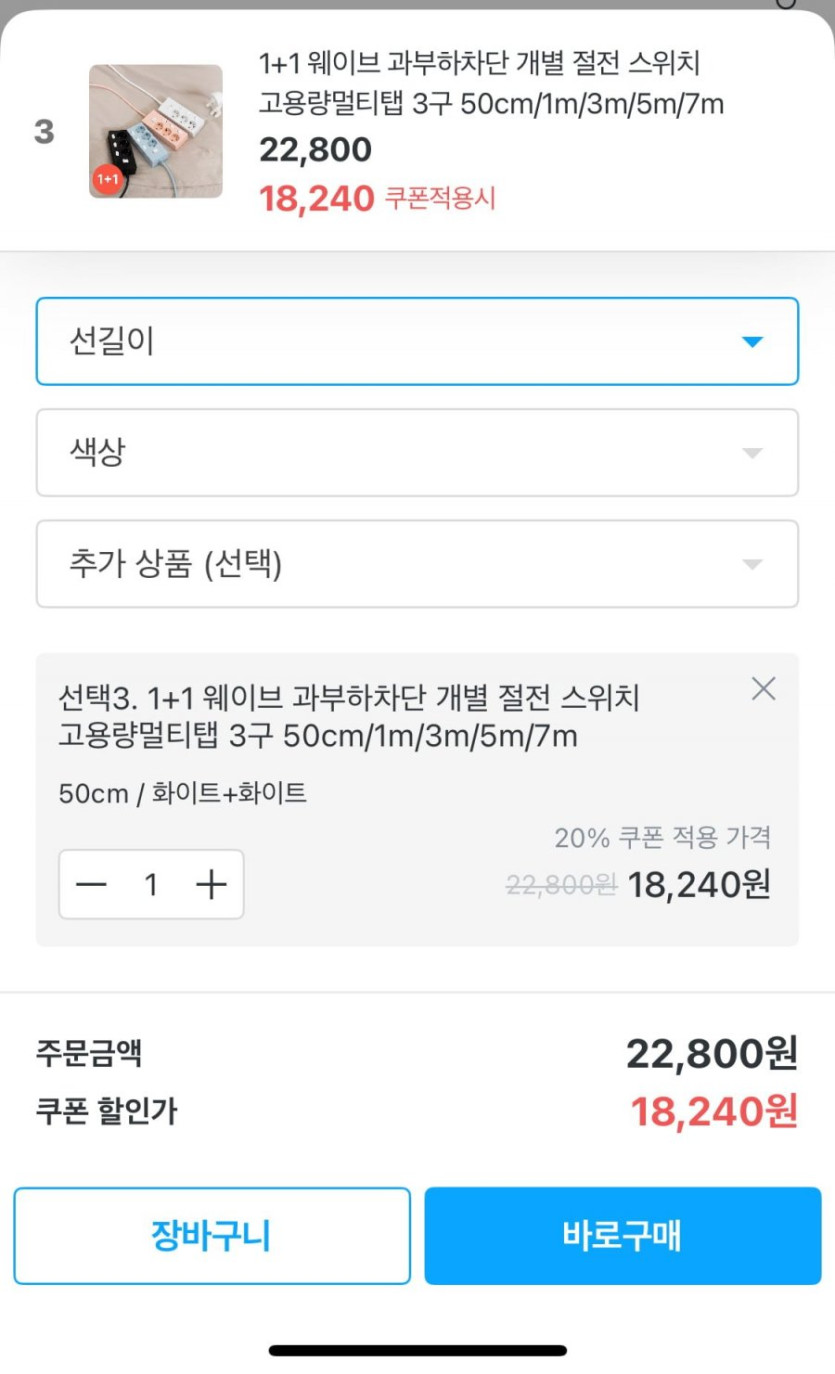Increase quantity with the plus icon
Image resolution: width=835 pixels, height=1374 pixels.
(x=211, y=884)
